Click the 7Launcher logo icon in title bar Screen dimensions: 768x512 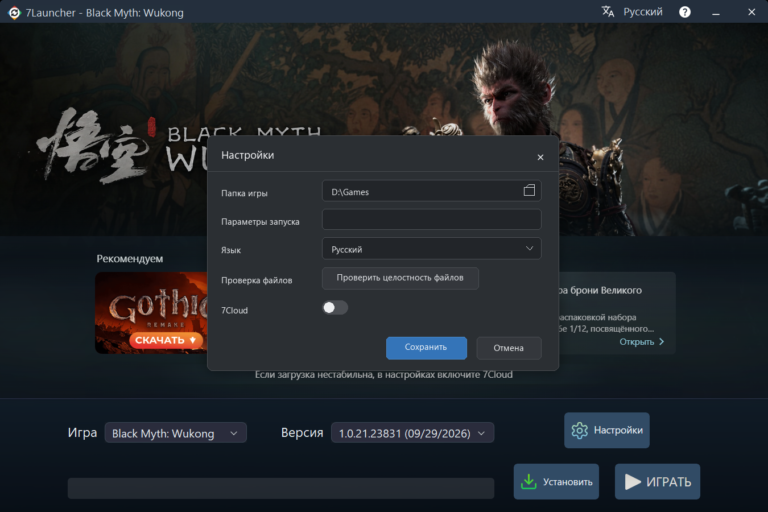coord(14,13)
